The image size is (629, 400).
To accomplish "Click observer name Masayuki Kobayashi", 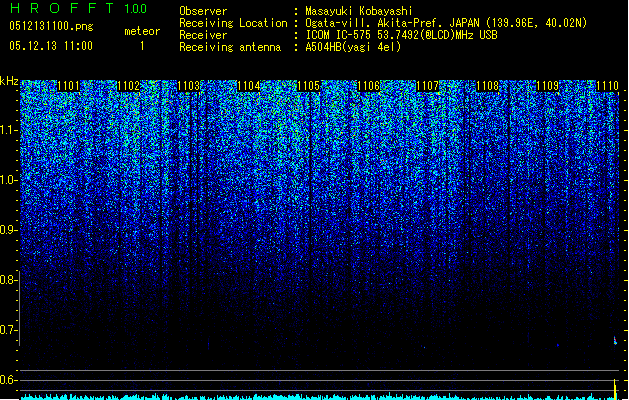I will (x=359, y=11).
